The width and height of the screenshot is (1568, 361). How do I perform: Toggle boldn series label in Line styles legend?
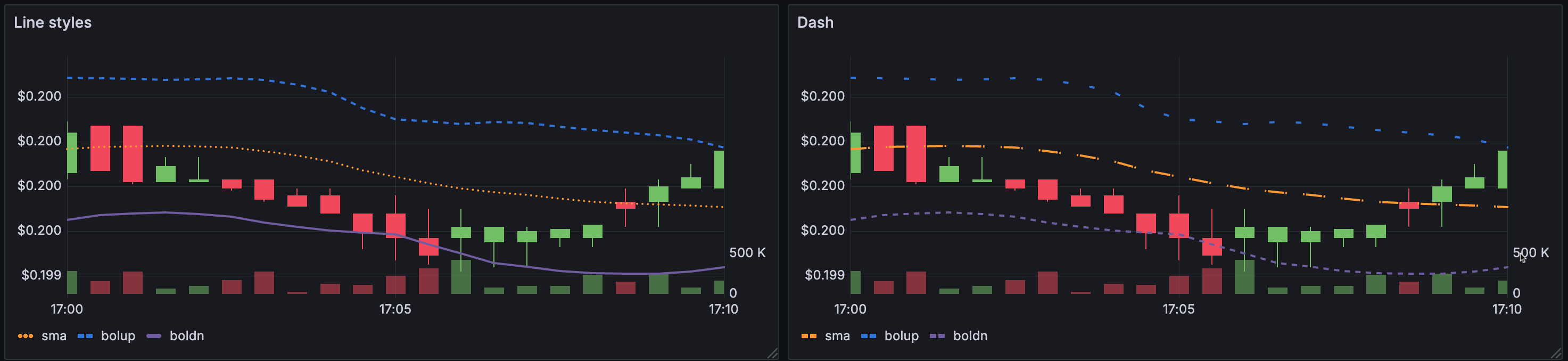tap(186, 336)
